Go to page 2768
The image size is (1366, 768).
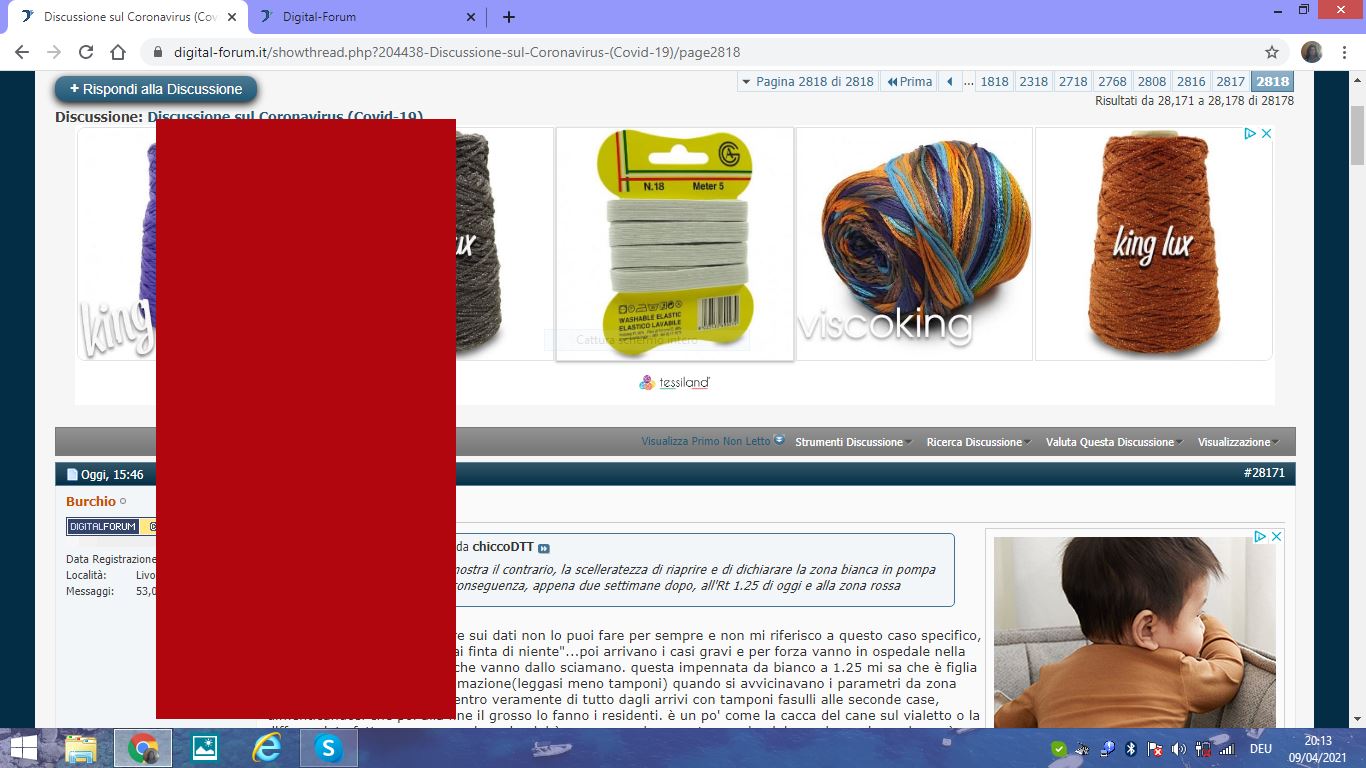click(1112, 82)
